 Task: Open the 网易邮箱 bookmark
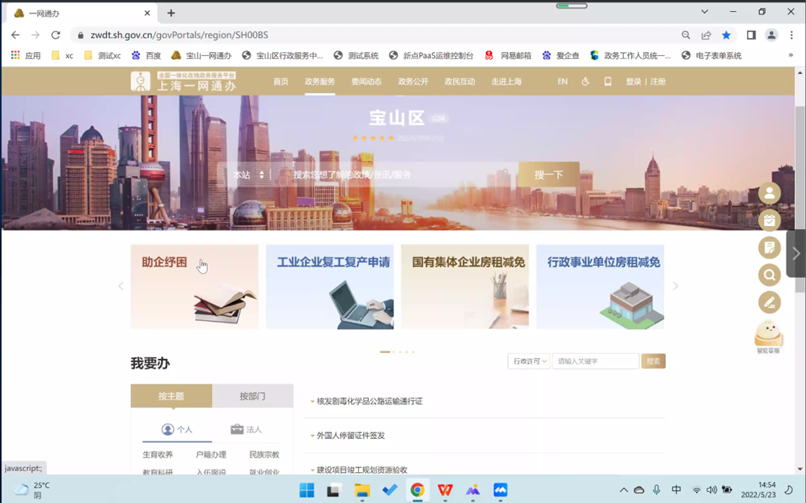tap(508, 55)
